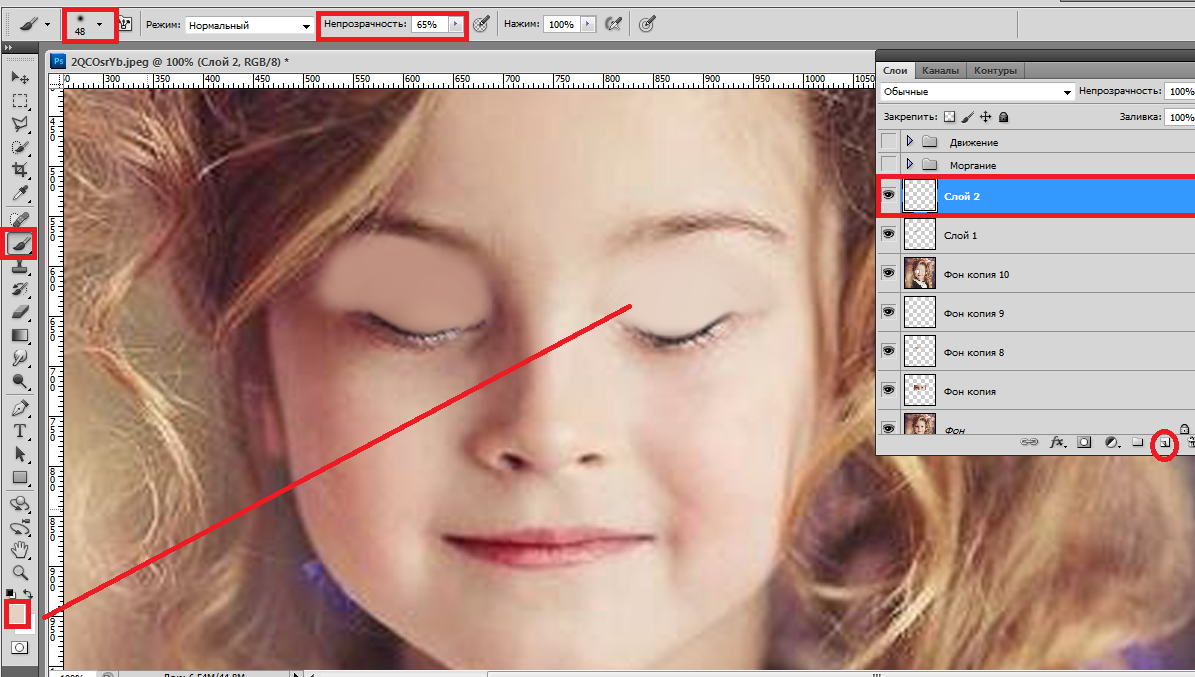1195x677 pixels.
Task: Select the Blur tool
Action: click(x=20, y=358)
